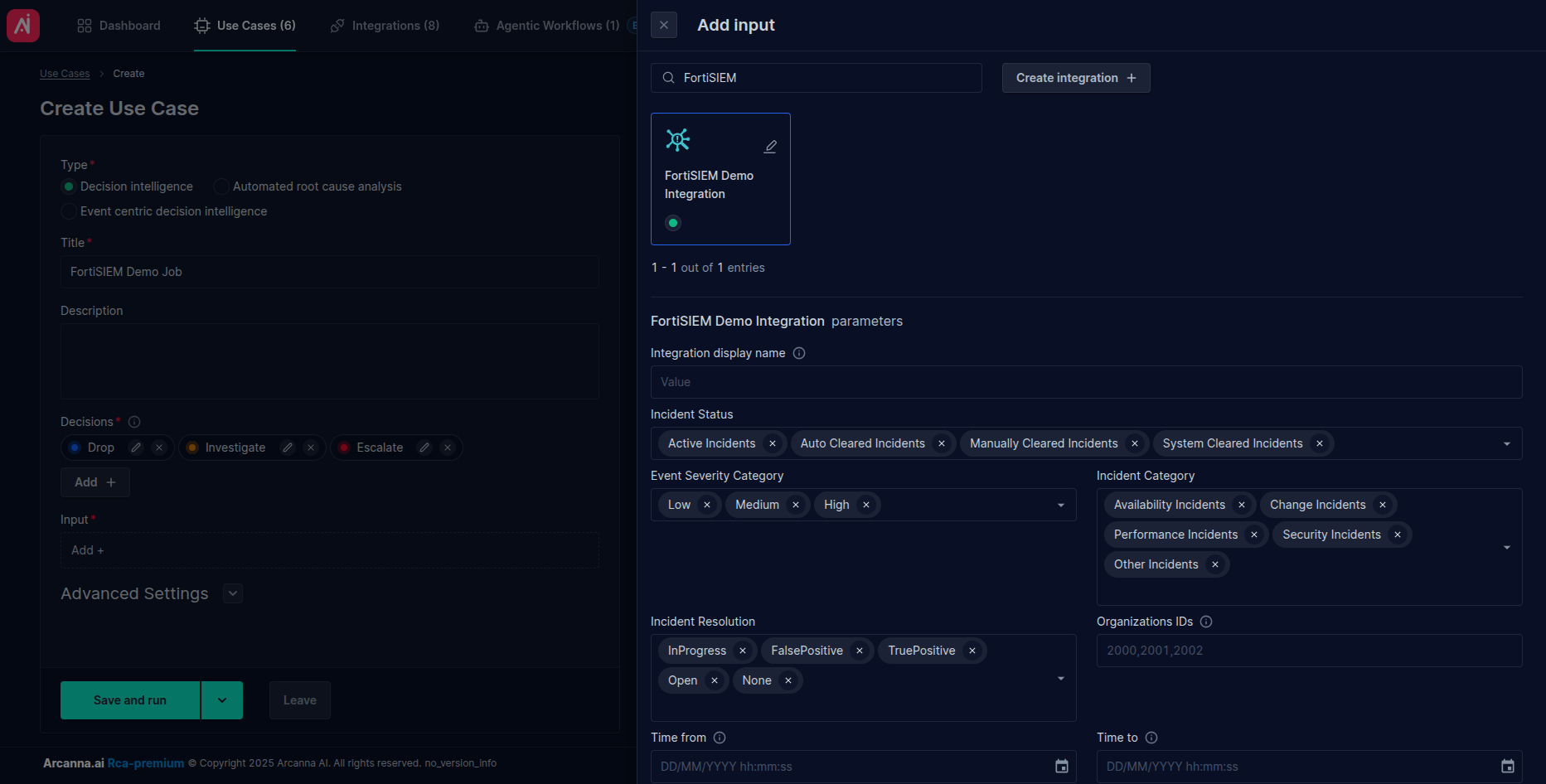Select the FortiSIEM Demo Integration radio button
Image resolution: width=1546 pixels, height=784 pixels.
pyautogui.click(x=673, y=223)
